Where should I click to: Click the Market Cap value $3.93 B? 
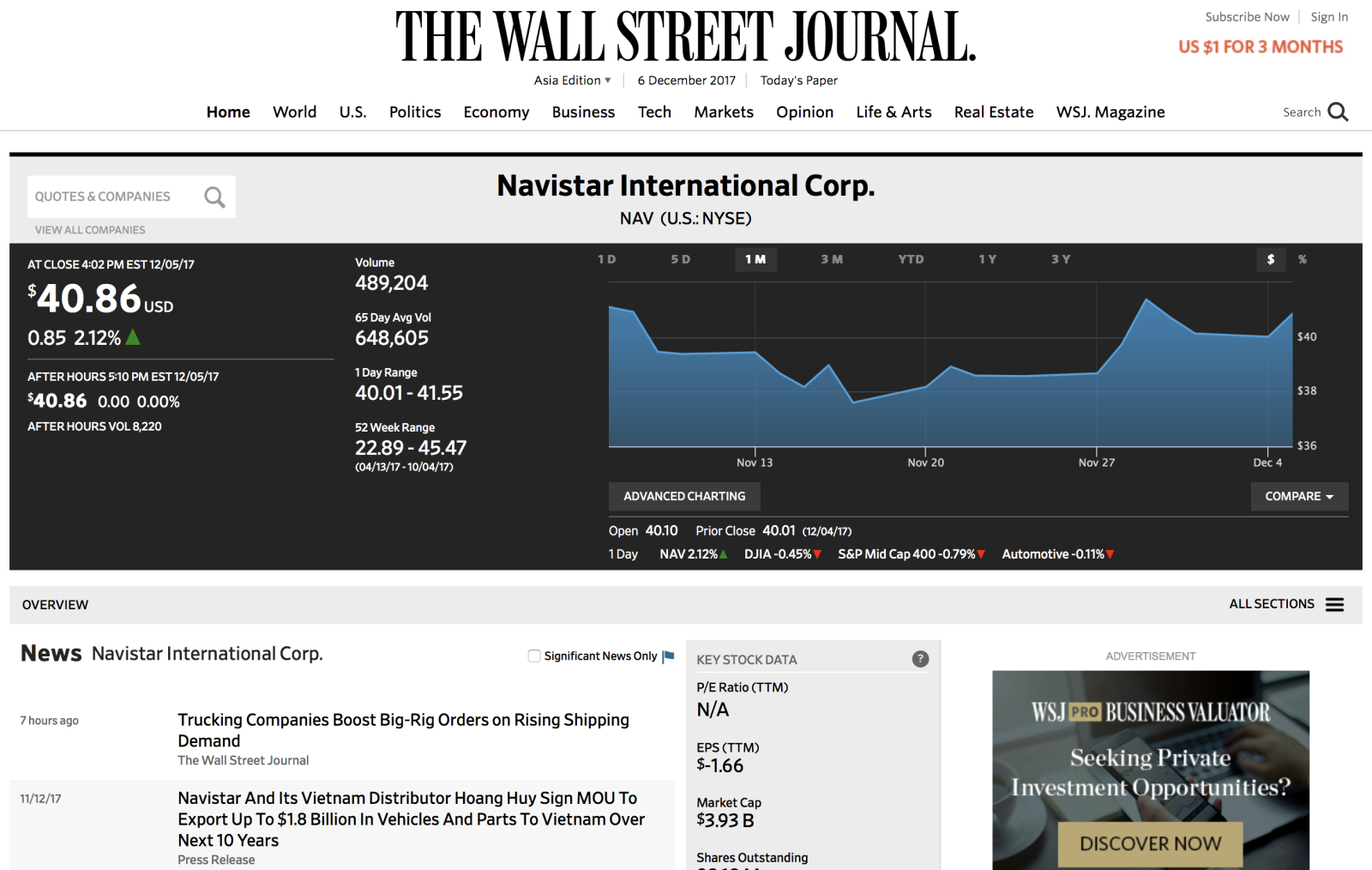pos(725,820)
